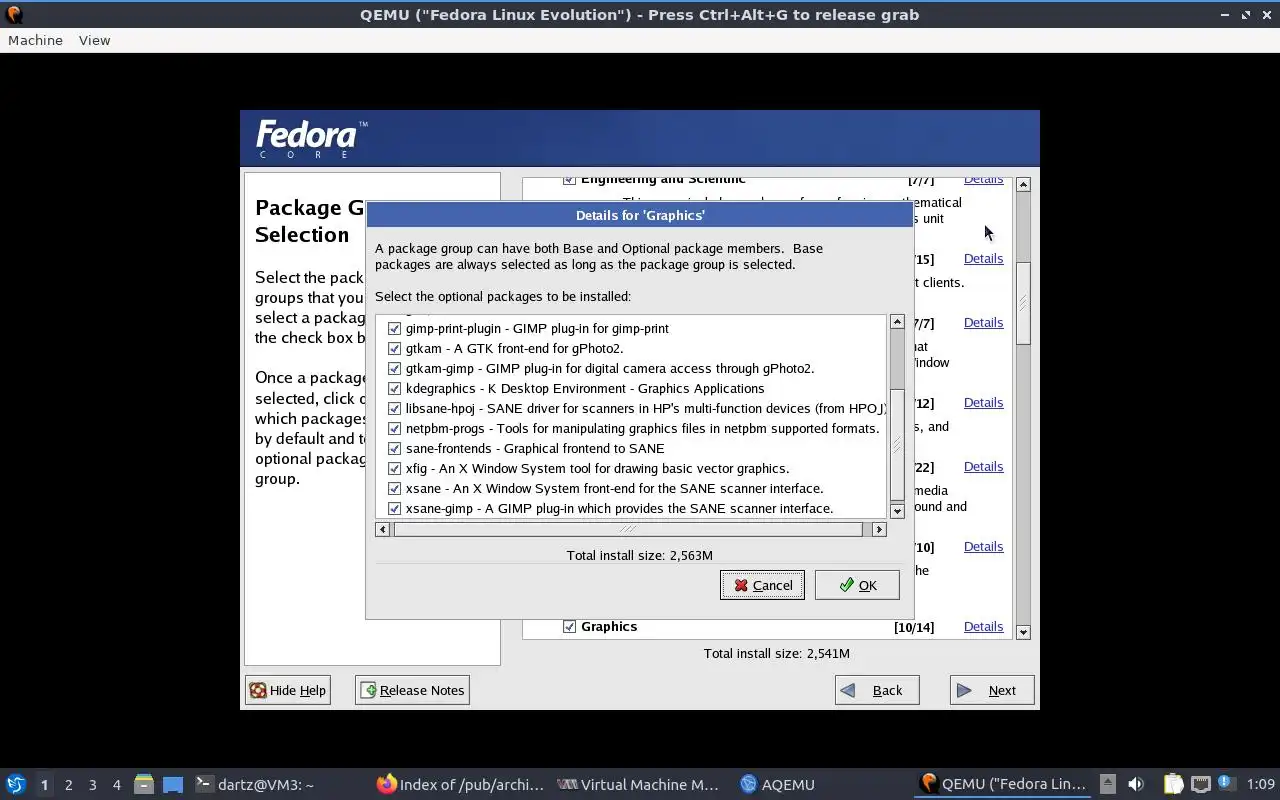Screen dimensions: 1280x800
Task: Open Details link next to the [12] count group
Action: pos(983,402)
